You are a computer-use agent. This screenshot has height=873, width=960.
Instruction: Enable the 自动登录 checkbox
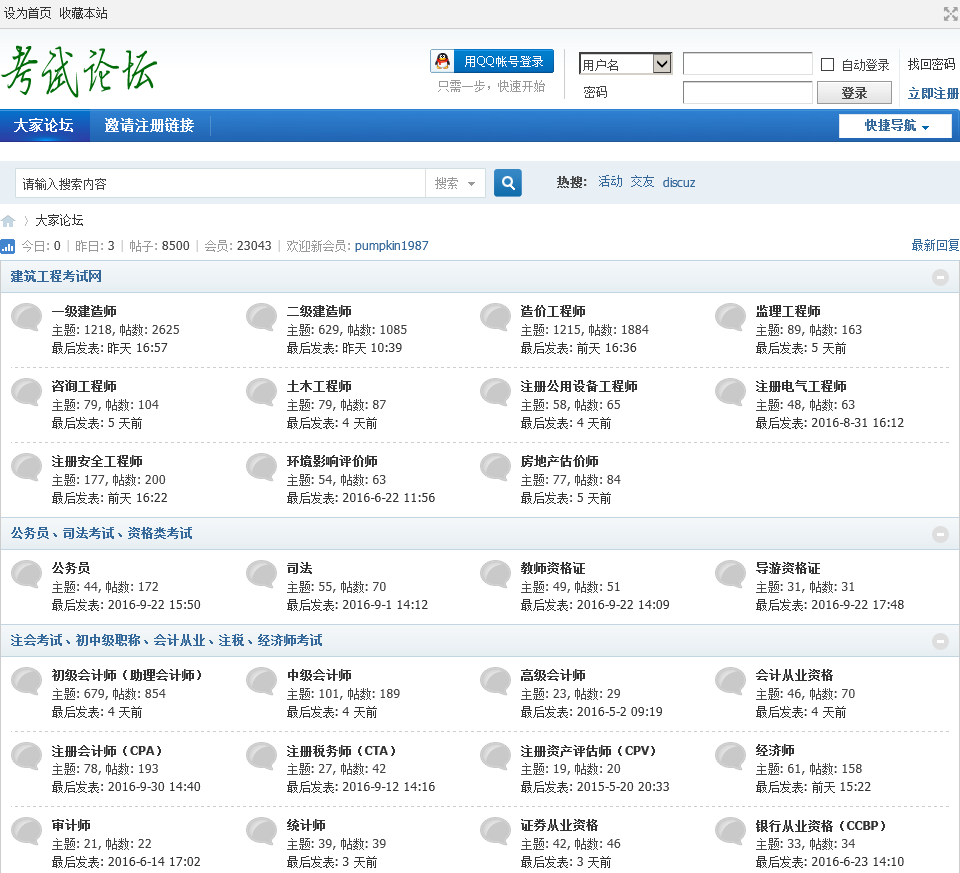click(x=827, y=65)
